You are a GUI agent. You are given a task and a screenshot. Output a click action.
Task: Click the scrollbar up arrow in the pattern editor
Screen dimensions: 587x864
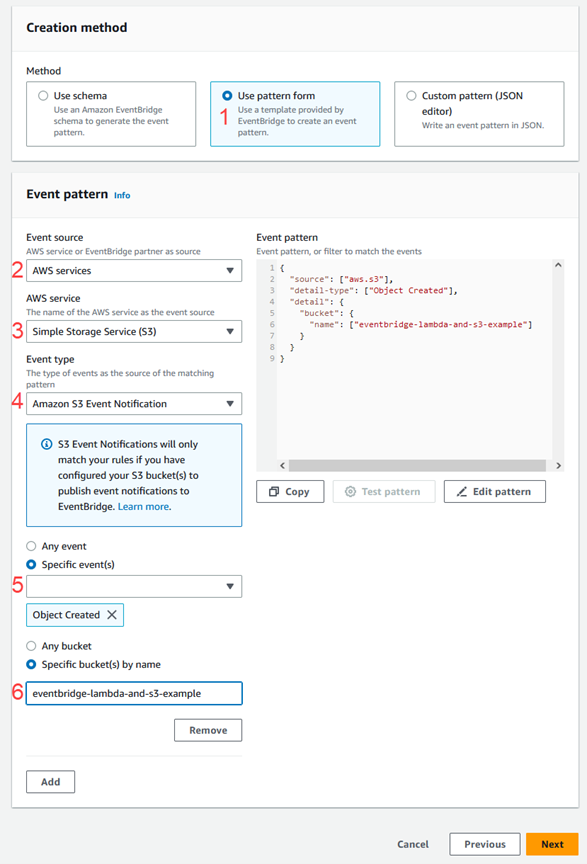point(558,265)
